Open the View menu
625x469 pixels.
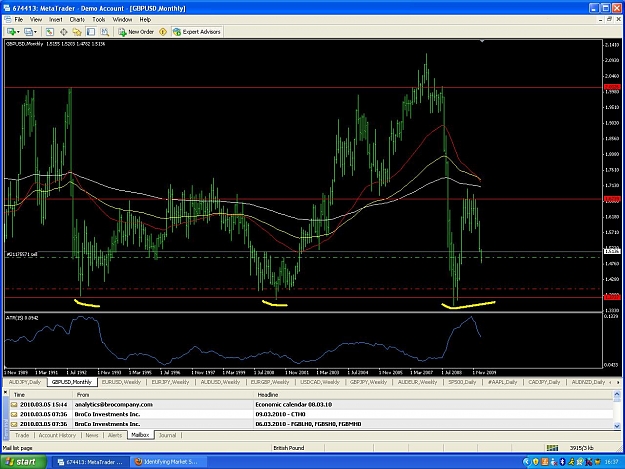point(36,20)
